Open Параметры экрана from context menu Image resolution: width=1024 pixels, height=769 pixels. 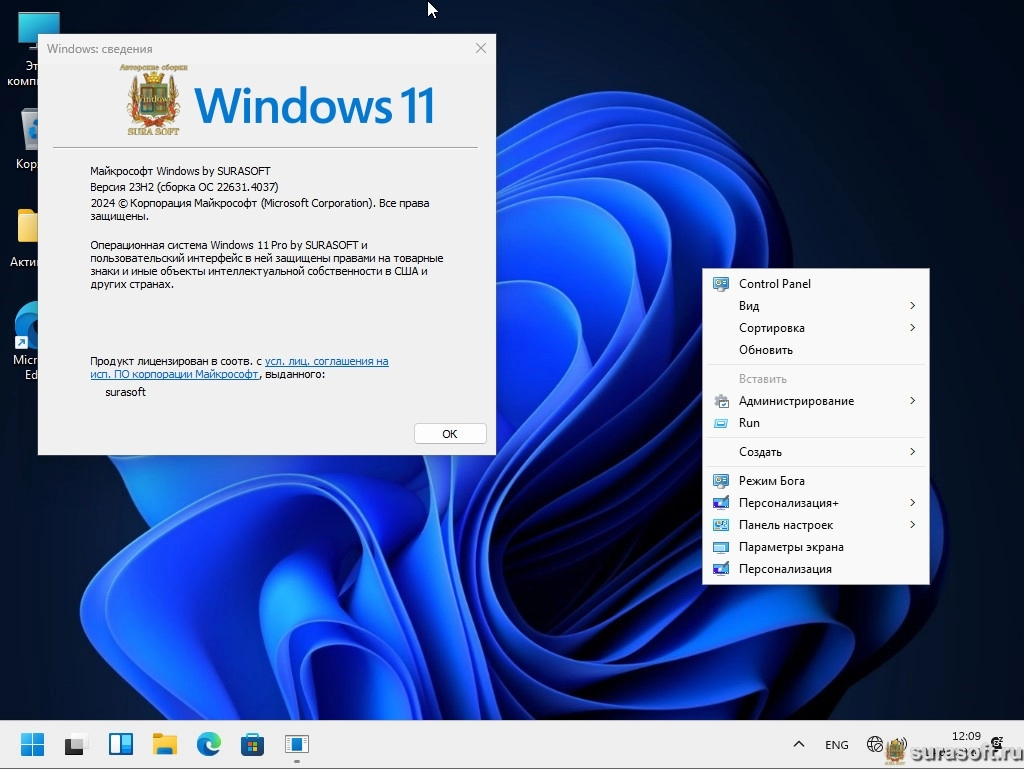791,547
